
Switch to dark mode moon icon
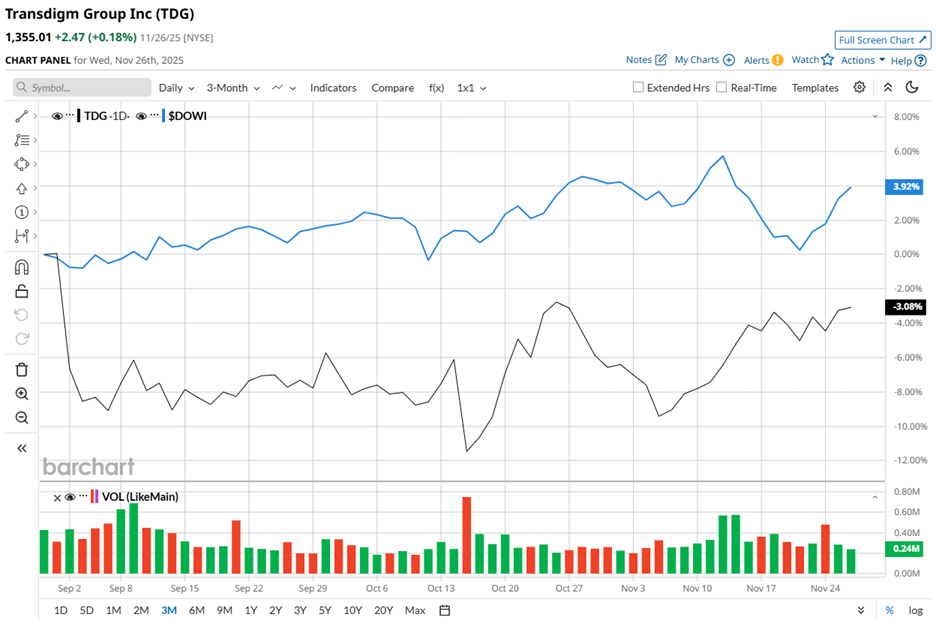pyautogui.click(x=912, y=87)
